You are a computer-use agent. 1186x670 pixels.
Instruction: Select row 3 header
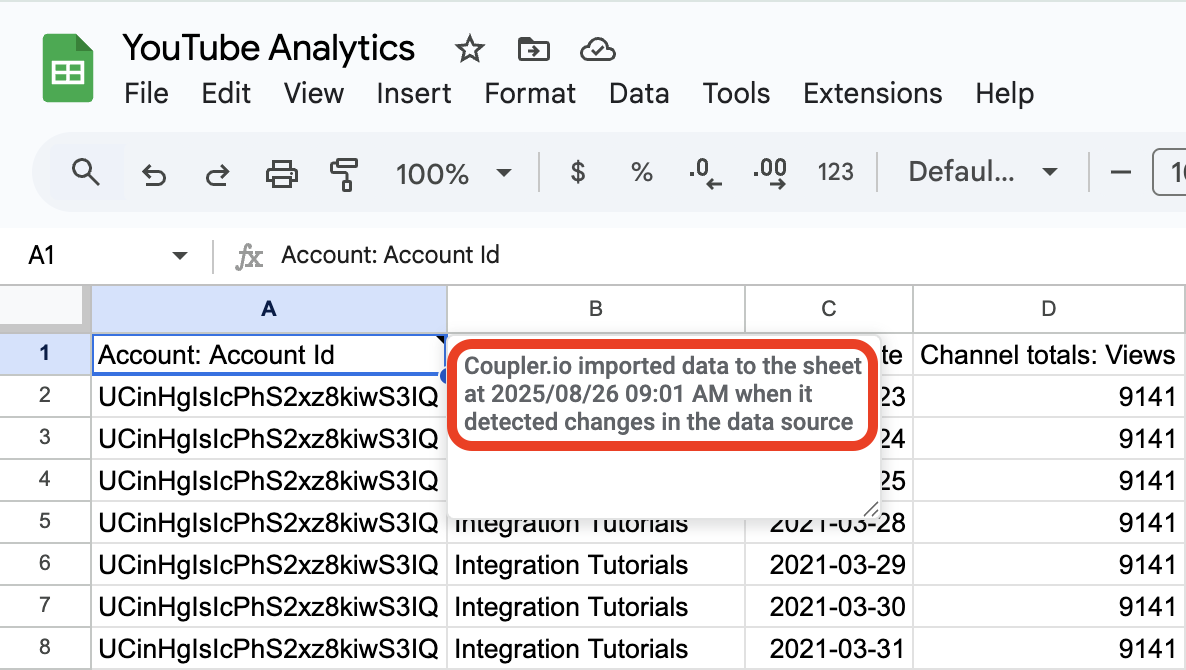click(45, 437)
